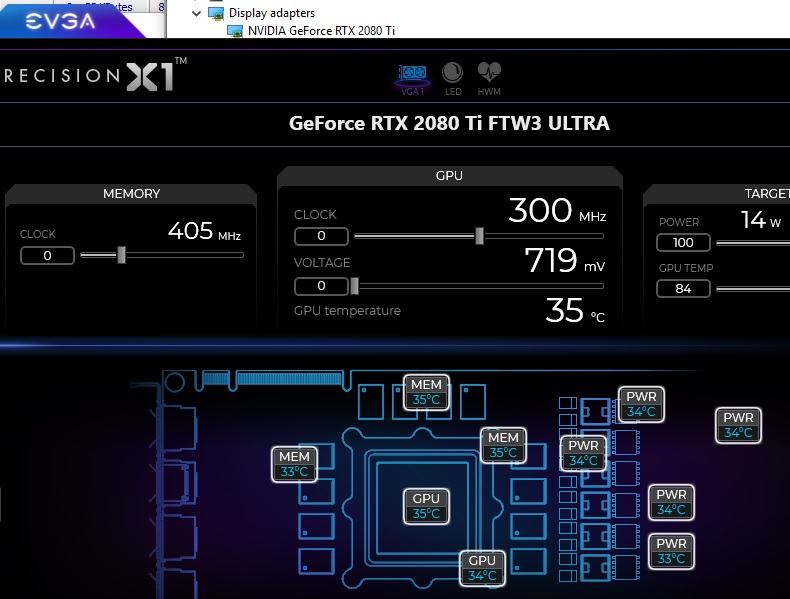The height and width of the screenshot is (599, 790).
Task: Click the Precision X1 logo text
Action: click(x=95, y=76)
